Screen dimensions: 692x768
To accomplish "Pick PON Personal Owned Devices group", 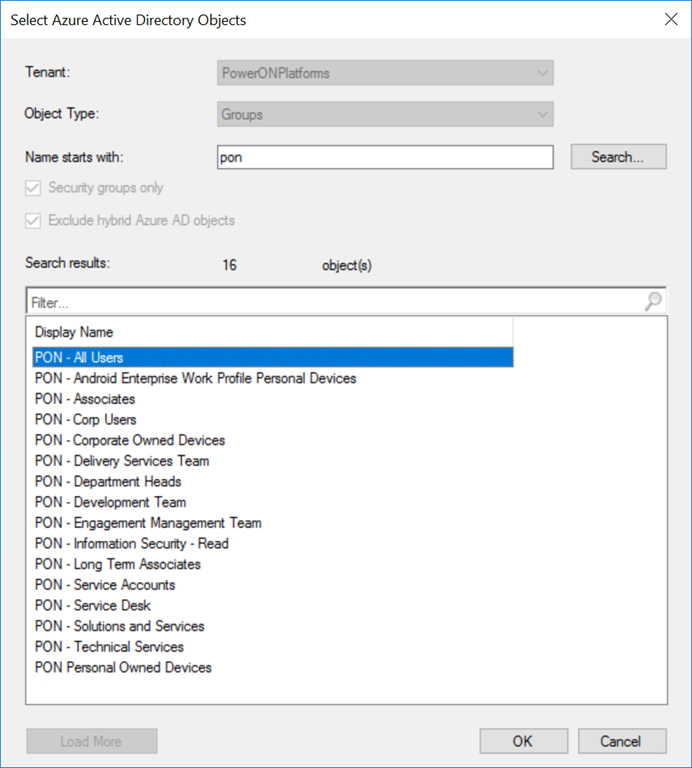I will (123, 667).
